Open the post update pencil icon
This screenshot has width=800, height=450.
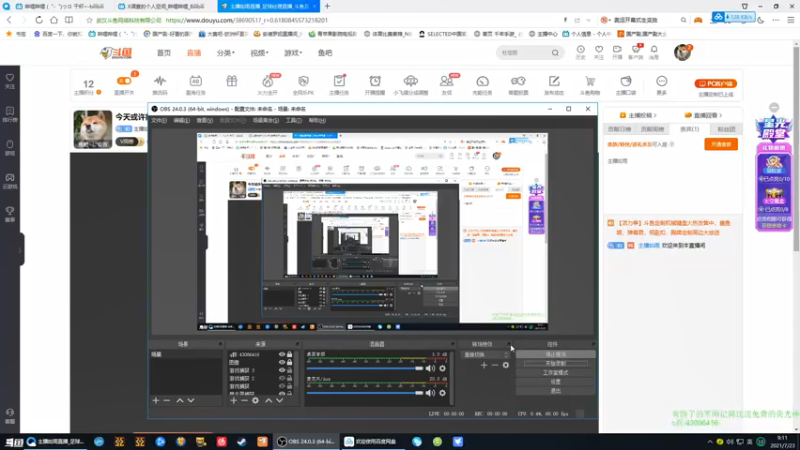[x=554, y=81]
